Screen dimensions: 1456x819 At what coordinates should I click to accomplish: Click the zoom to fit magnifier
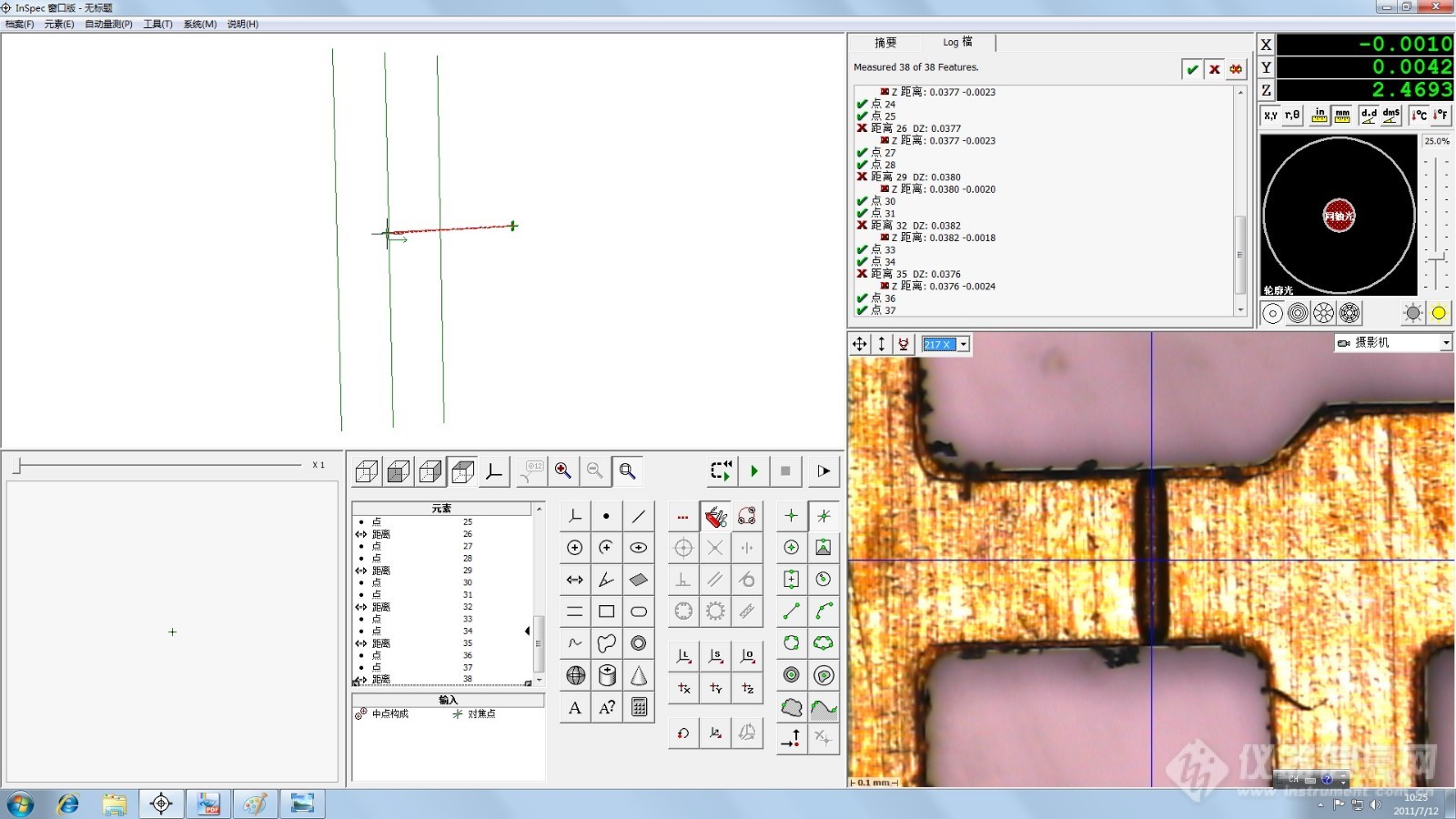(x=627, y=470)
